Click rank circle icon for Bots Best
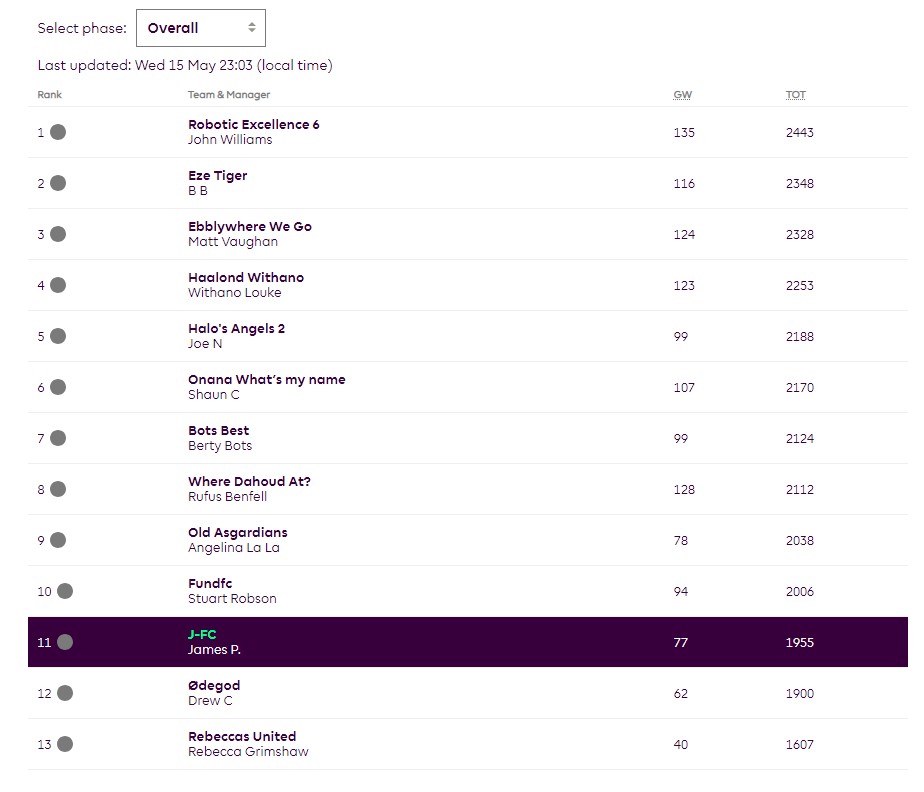Screen dimensions: 924x792 (x=58, y=438)
